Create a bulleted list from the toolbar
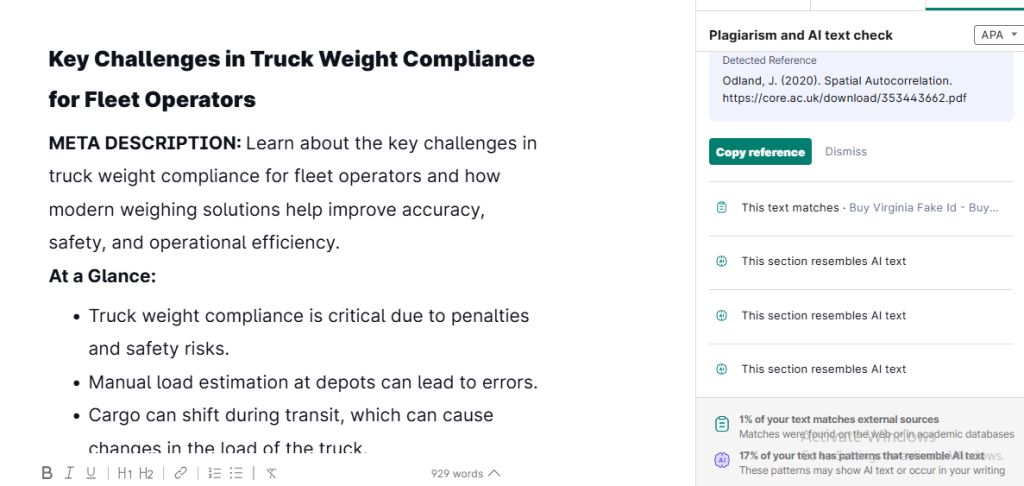 pyautogui.click(x=236, y=473)
